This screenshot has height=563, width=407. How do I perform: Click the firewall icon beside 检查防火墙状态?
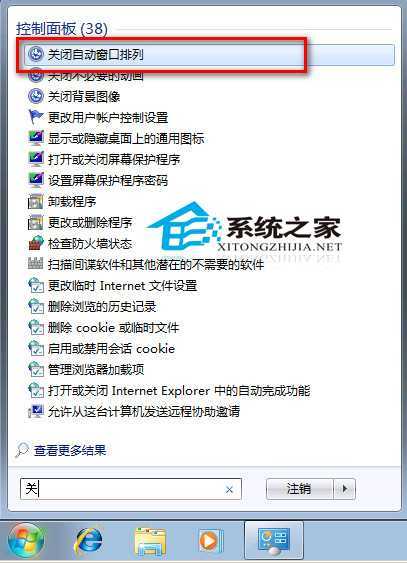pyautogui.click(x=36, y=243)
